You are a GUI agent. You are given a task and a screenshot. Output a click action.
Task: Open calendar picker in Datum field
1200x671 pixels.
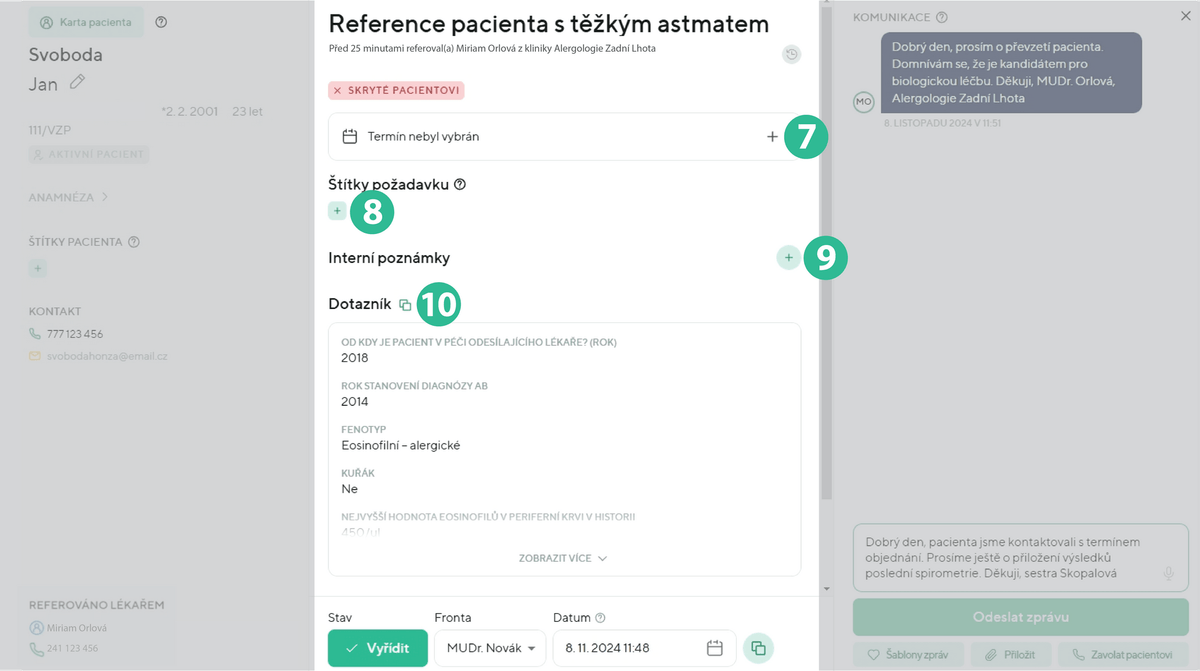[715, 648]
